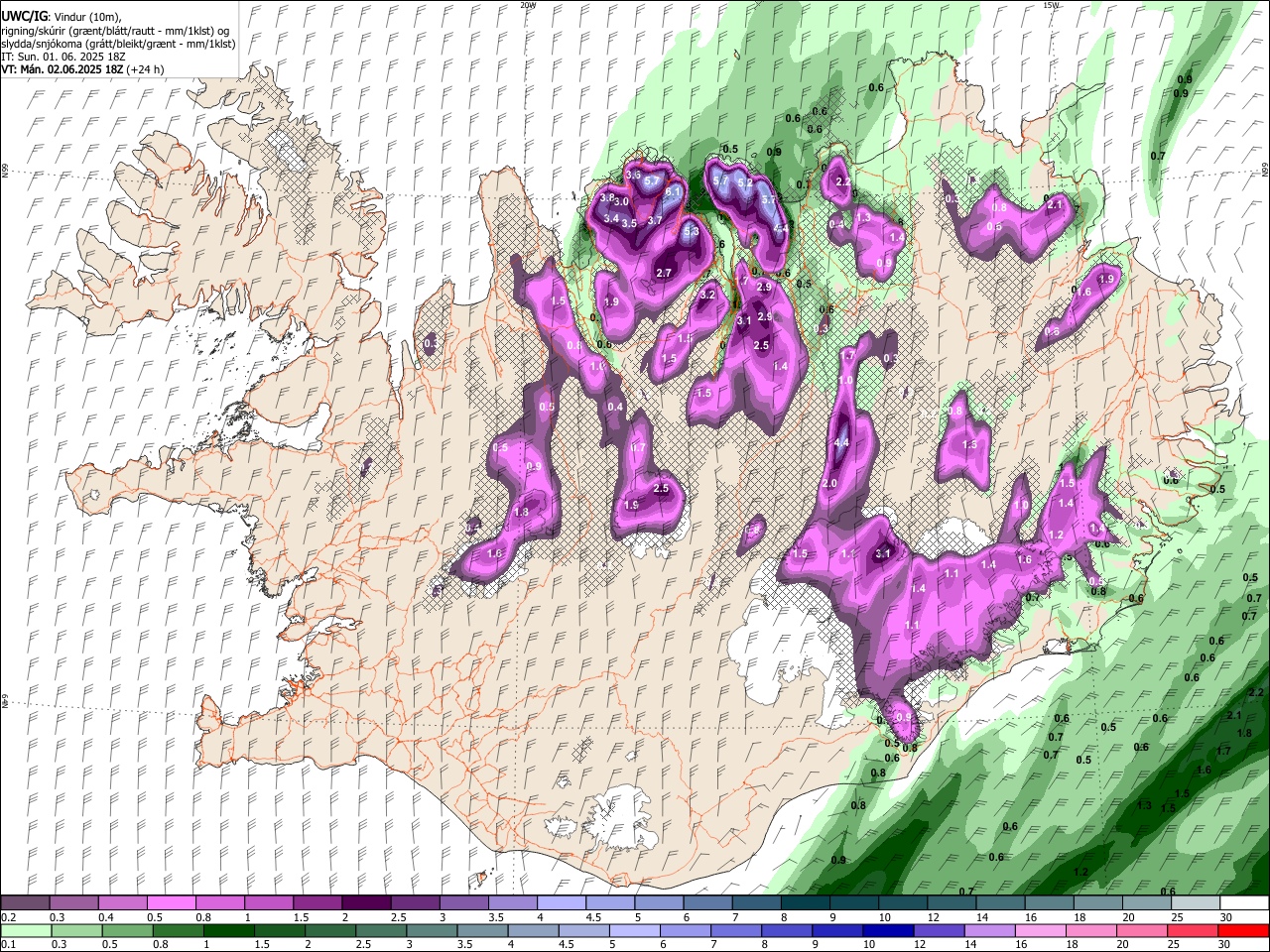Click the '20W' longitude label at top
The image size is (1270, 952).
(x=528, y=5)
